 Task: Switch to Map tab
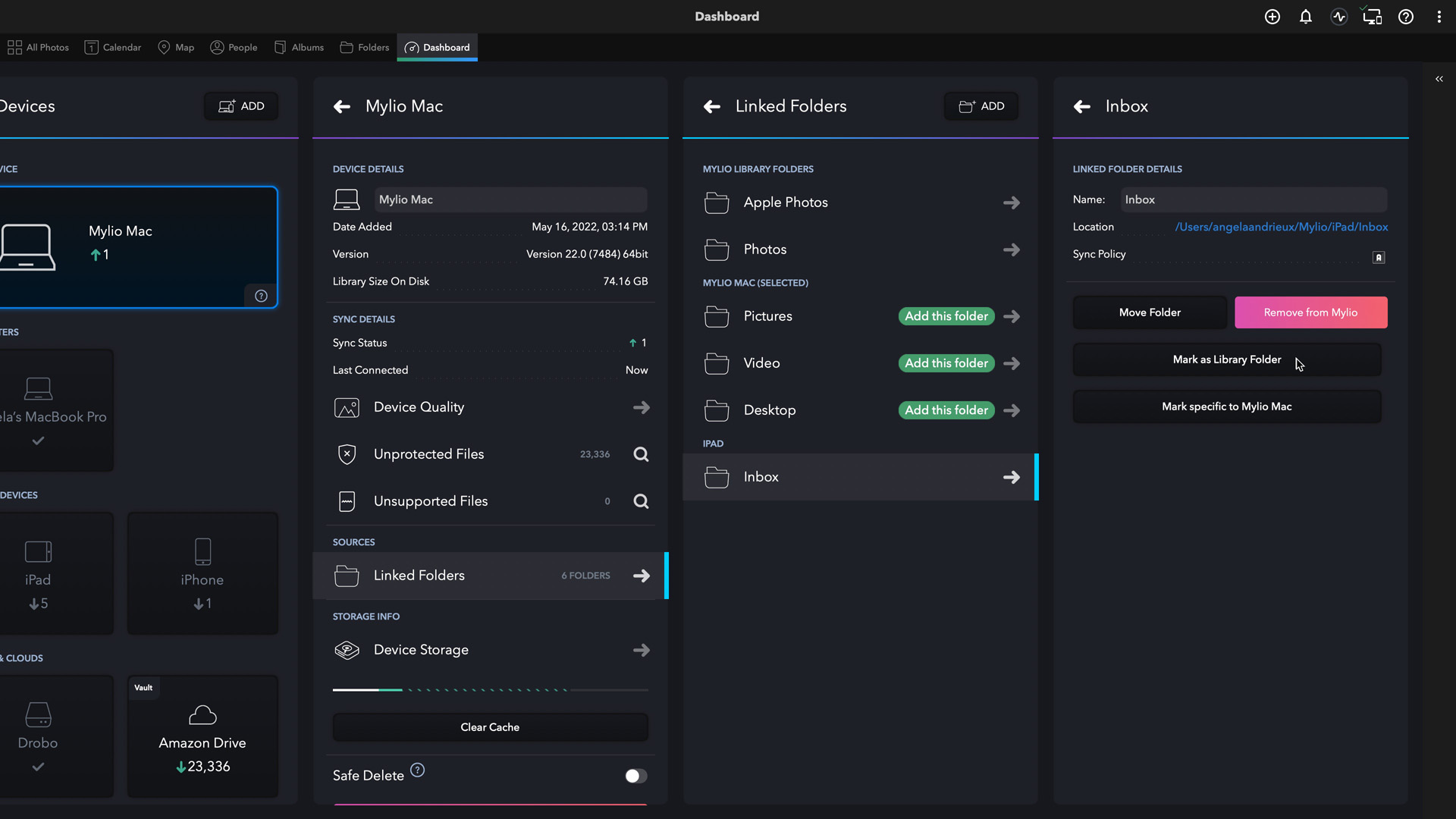click(176, 47)
